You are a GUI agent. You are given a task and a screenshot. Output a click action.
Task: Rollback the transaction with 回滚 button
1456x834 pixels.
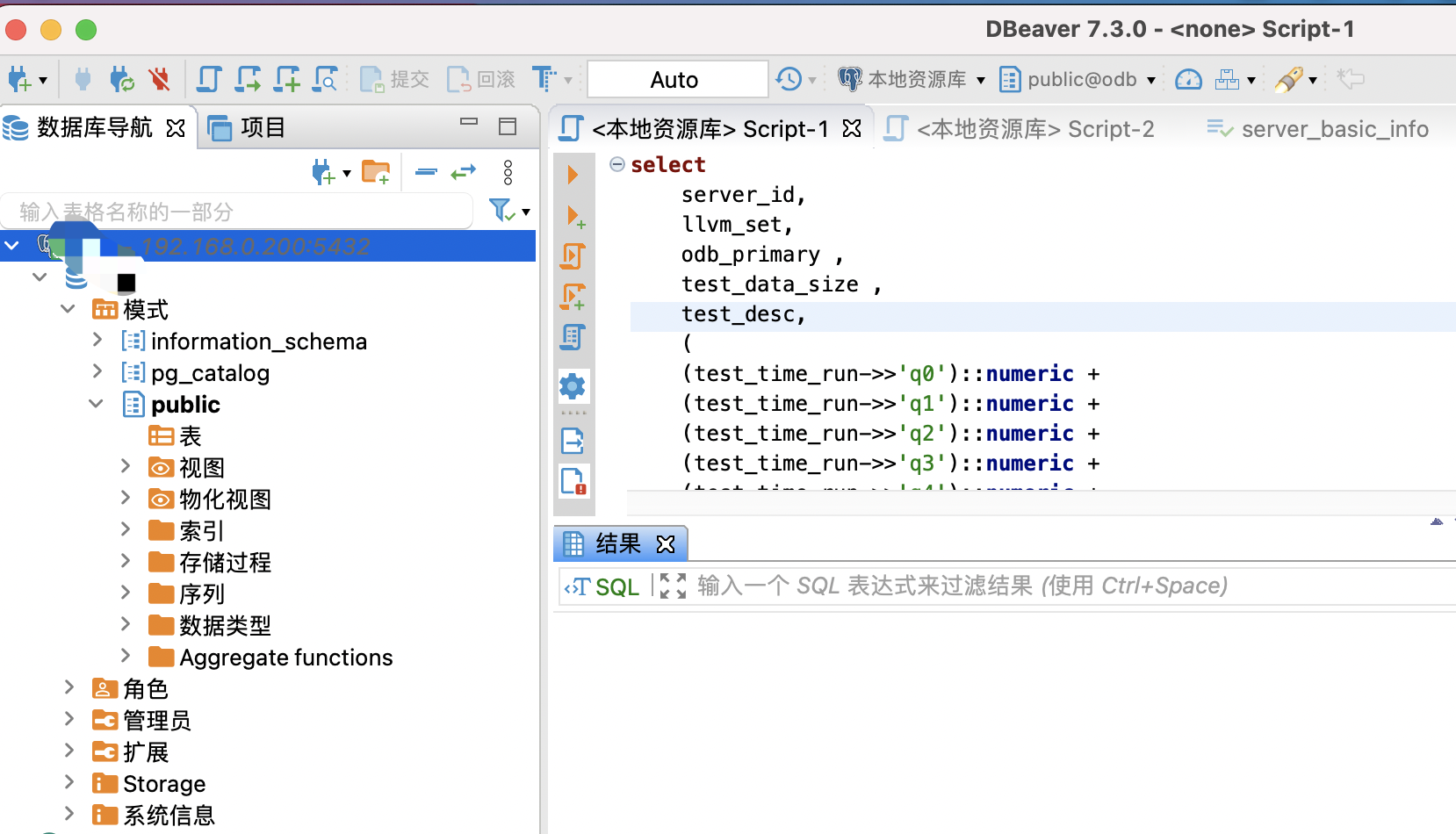click(x=480, y=78)
